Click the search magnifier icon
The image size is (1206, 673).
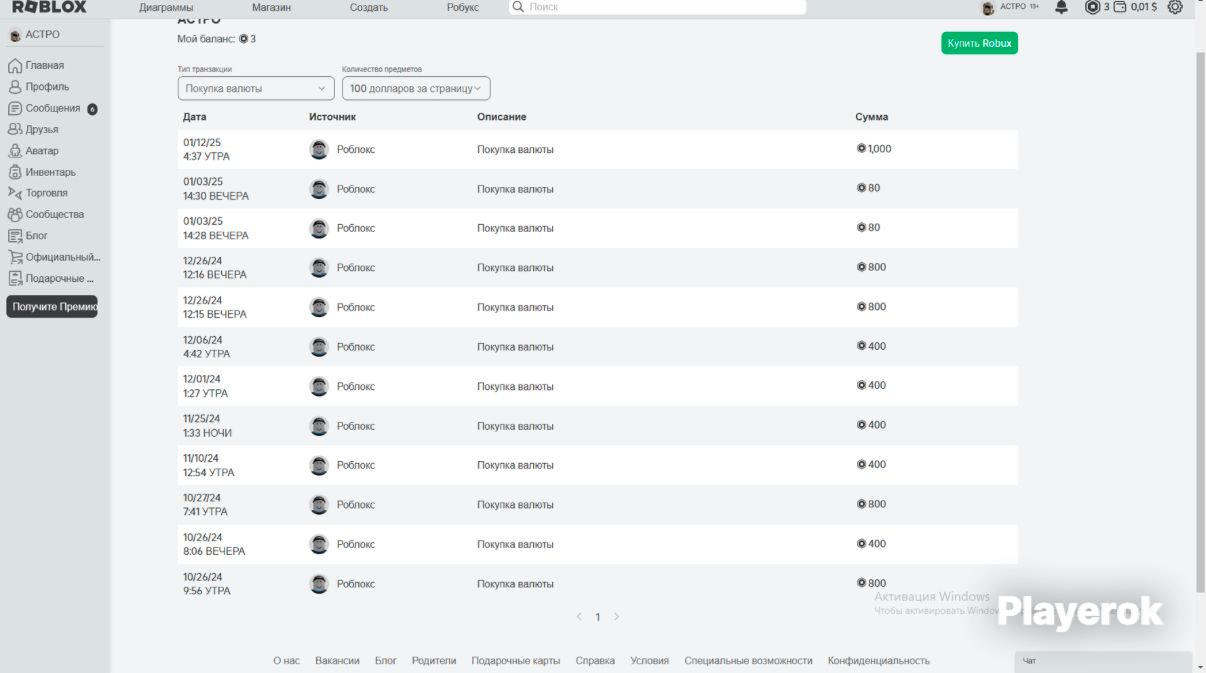click(517, 7)
